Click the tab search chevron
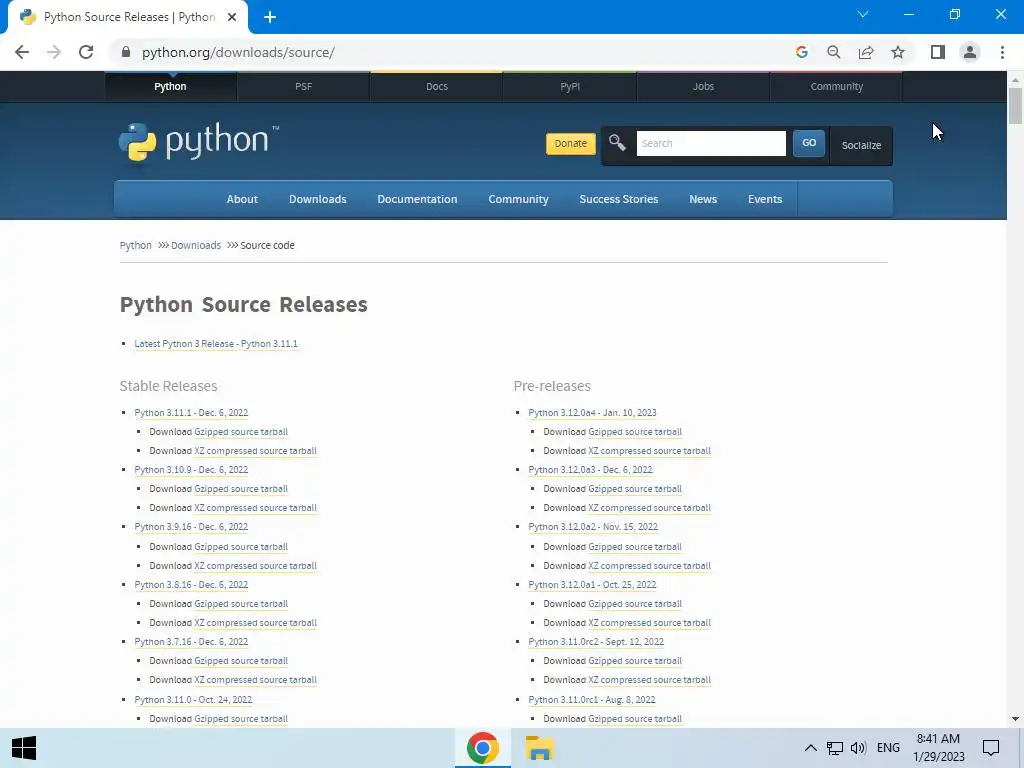 pyautogui.click(x=863, y=14)
